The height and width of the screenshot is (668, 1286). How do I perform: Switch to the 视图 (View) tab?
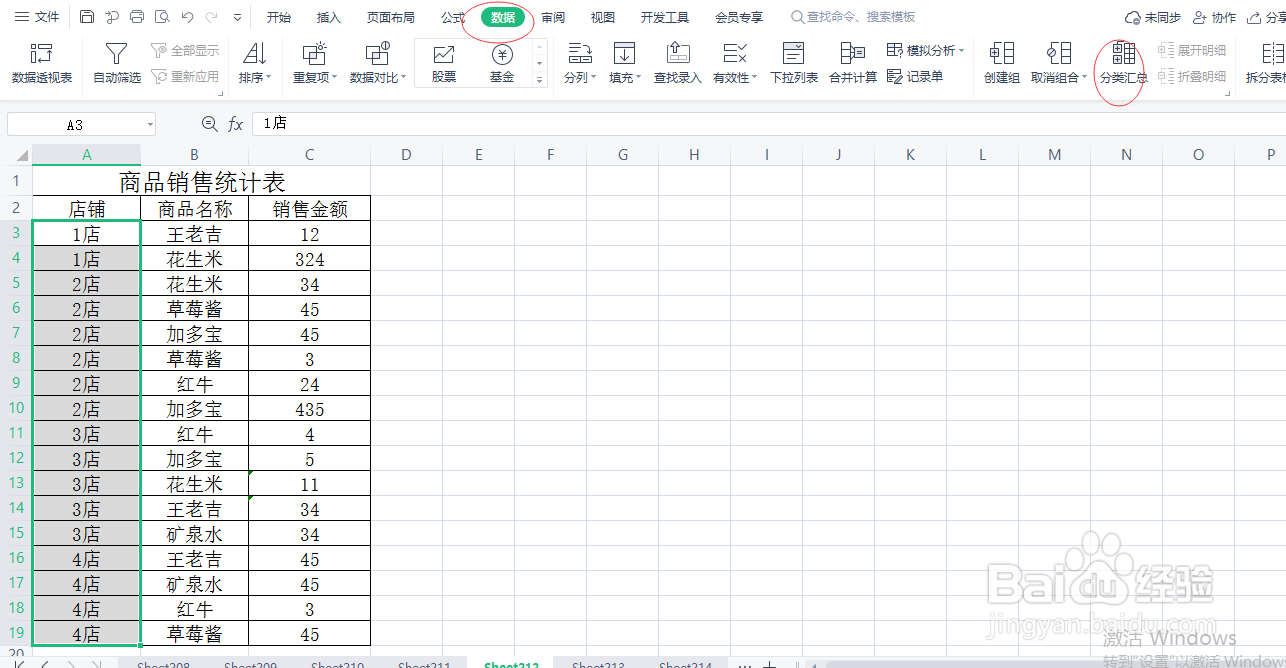[x=603, y=18]
